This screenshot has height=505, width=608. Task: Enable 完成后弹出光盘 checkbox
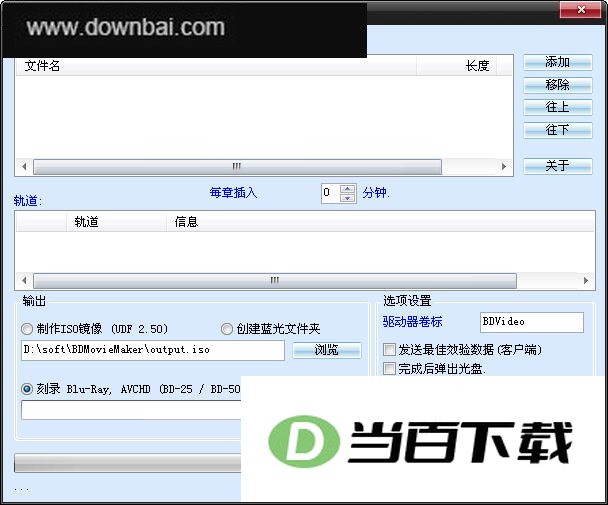click(389, 368)
